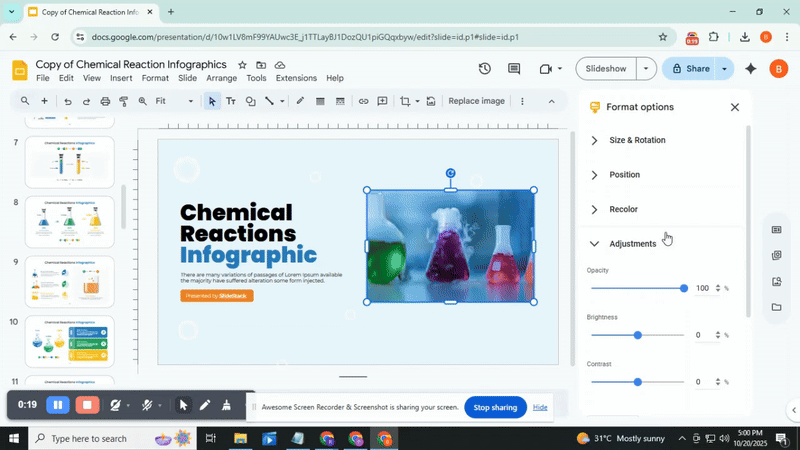Click the Paint format roller icon

124,101
